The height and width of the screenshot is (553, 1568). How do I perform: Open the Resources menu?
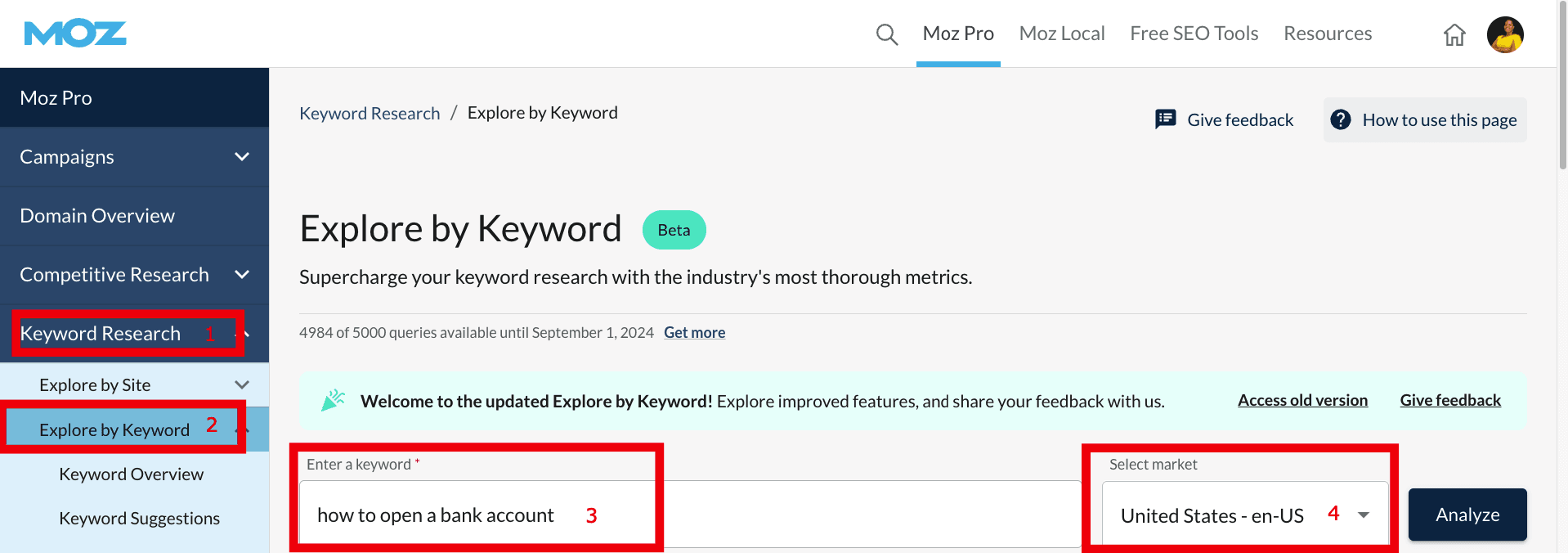1327,34
